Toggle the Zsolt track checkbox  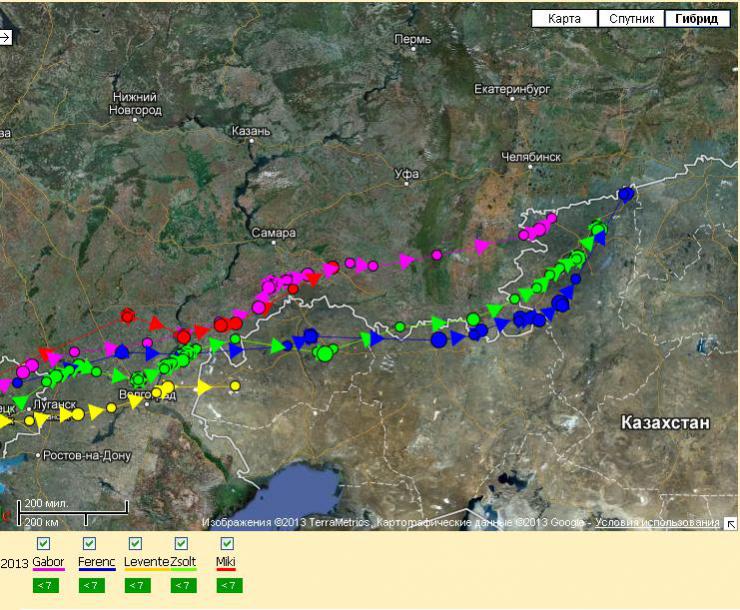(181, 544)
